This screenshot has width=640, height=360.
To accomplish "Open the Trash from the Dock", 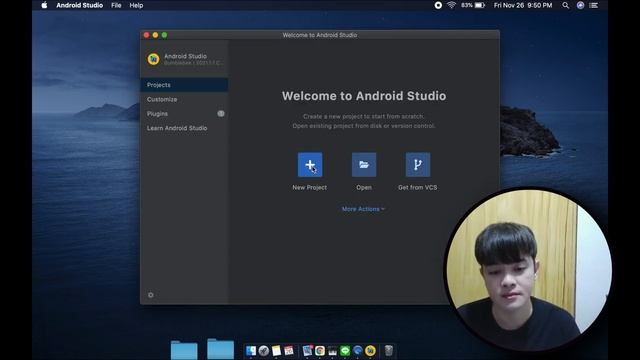I will point(389,351).
